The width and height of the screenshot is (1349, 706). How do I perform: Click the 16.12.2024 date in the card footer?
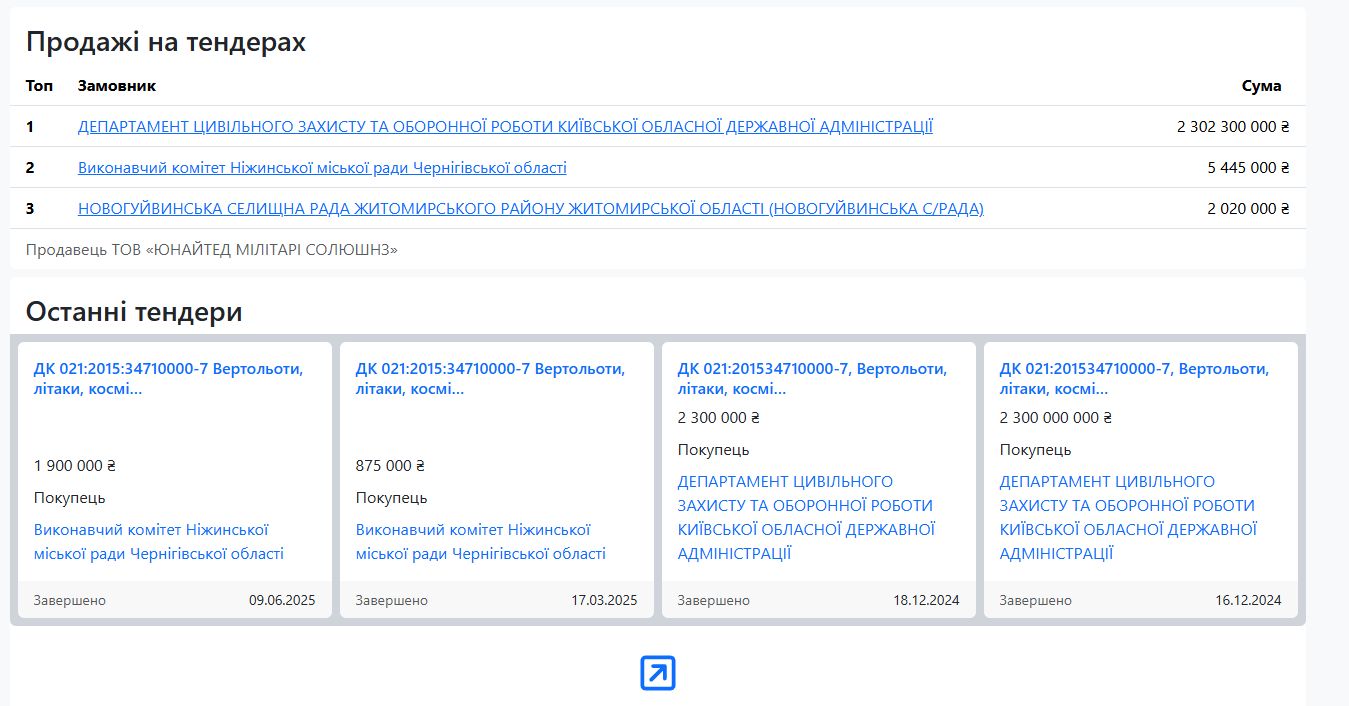1248,601
